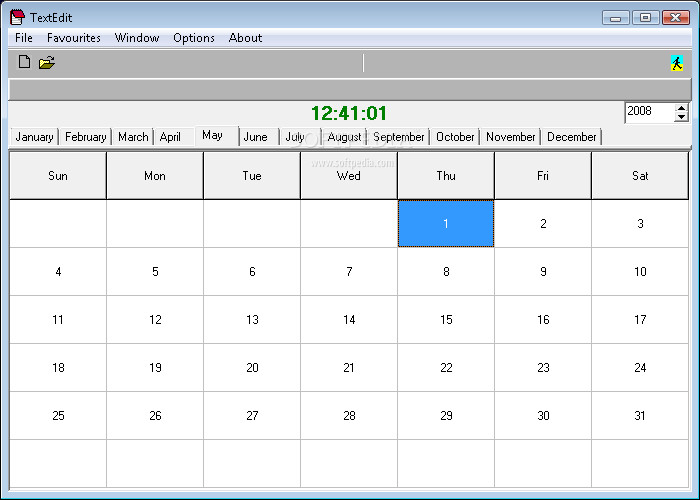Switch to the December tab

pyautogui.click(x=572, y=137)
